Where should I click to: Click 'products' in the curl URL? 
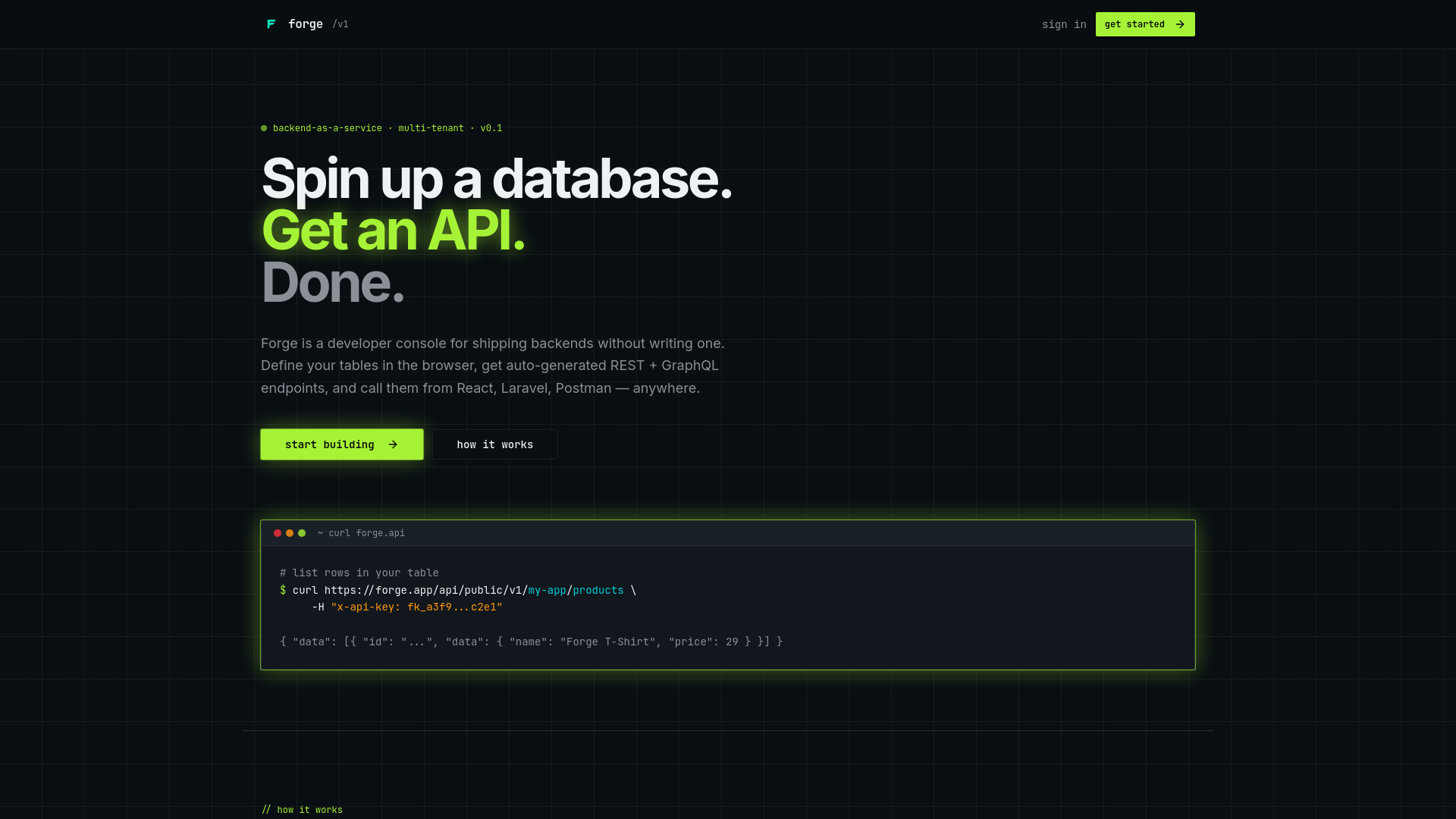[x=598, y=590]
